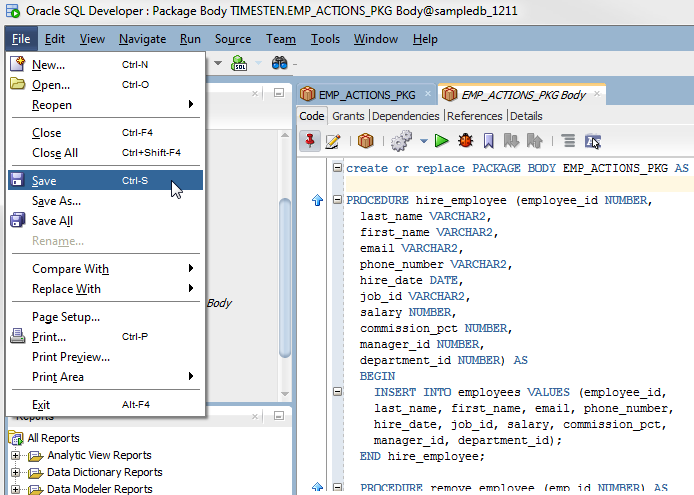Click the Save floppy disk icon

(x=17, y=180)
